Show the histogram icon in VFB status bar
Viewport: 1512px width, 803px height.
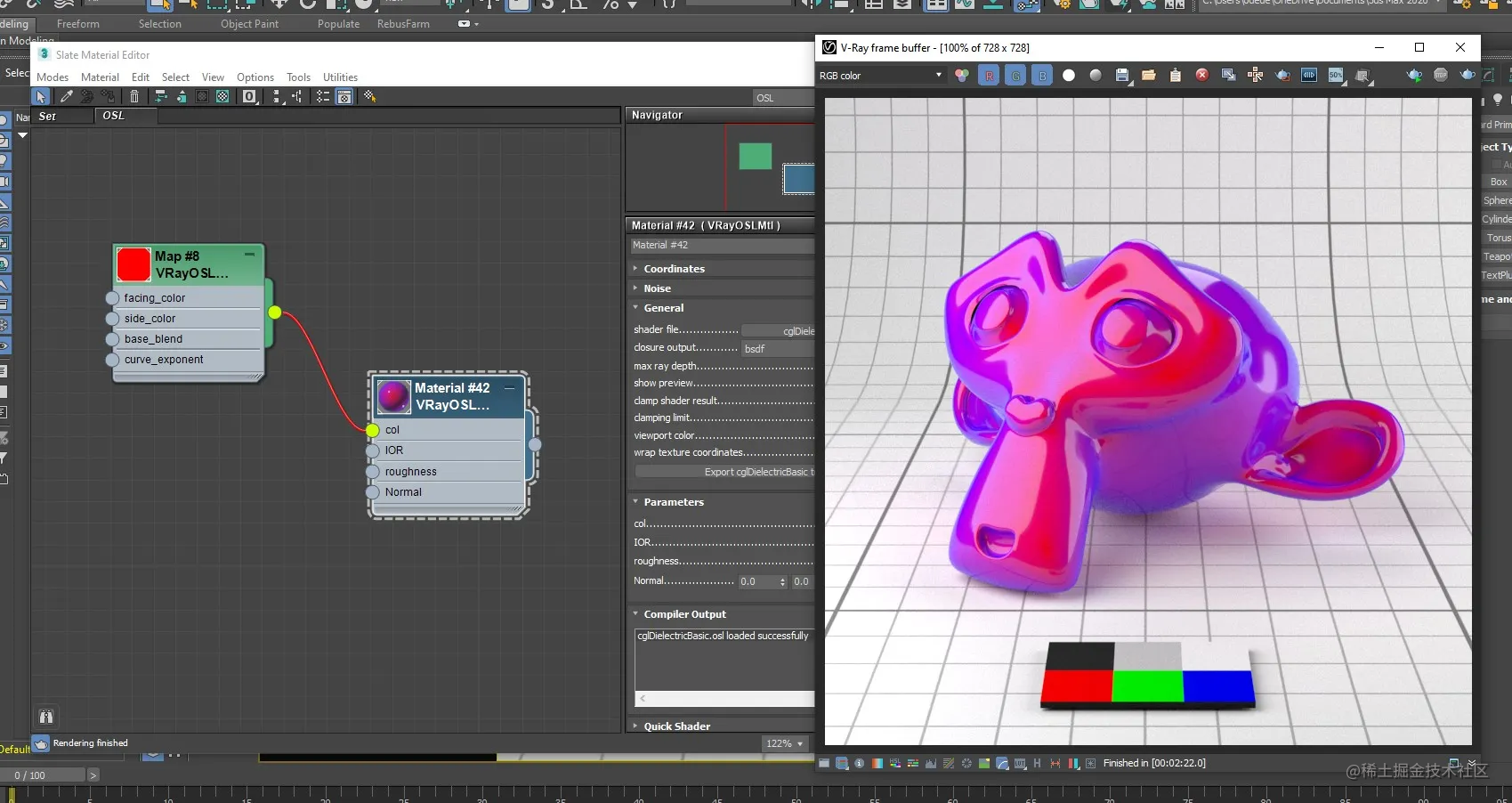[931, 764]
